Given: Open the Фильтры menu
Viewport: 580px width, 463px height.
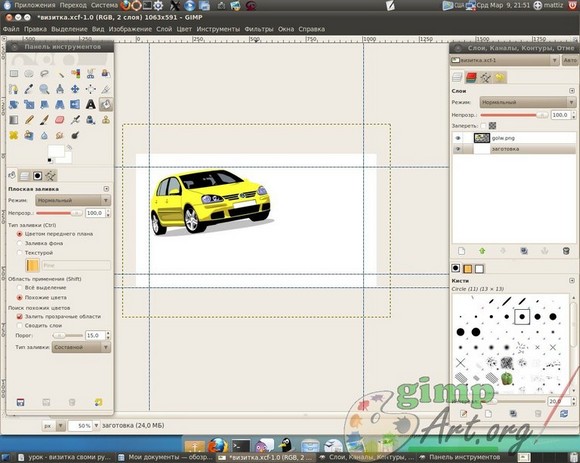Looking at the screenshot, I should pyautogui.click(x=259, y=29).
